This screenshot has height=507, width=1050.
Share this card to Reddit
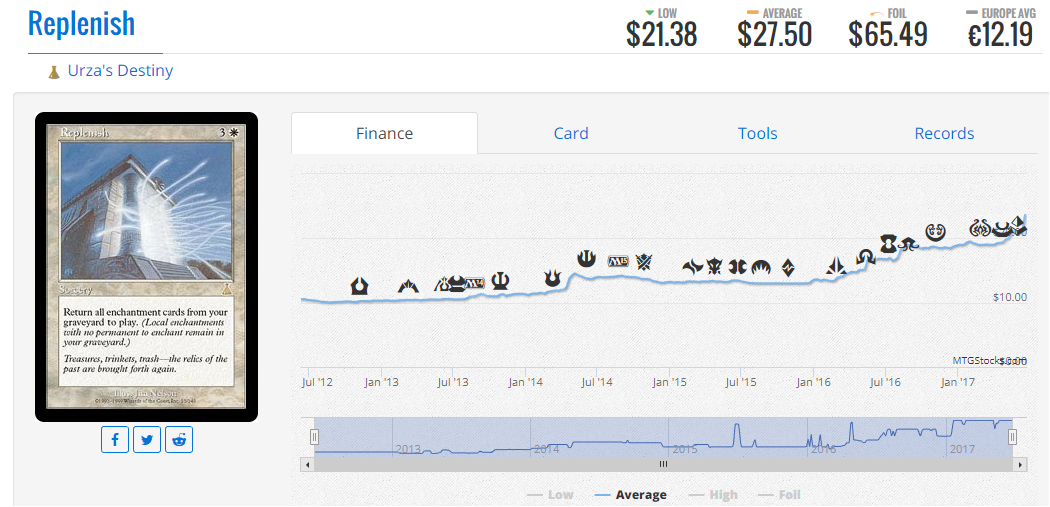pyautogui.click(x=179, y=439)
